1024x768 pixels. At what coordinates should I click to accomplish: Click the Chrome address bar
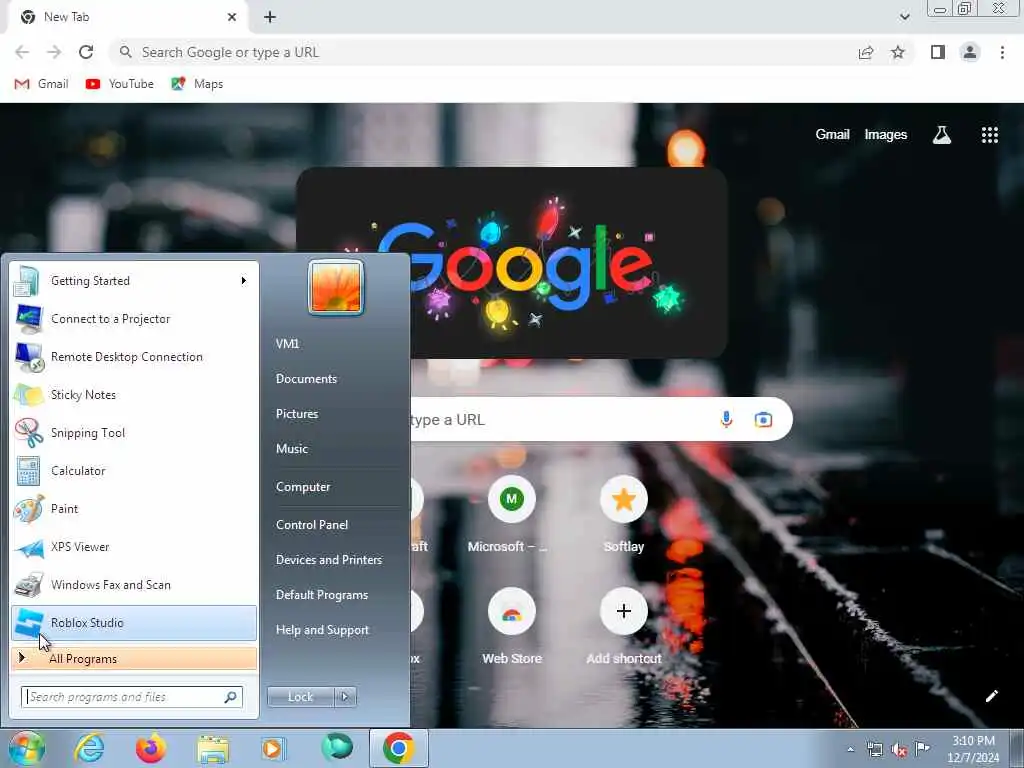point(483,52)
